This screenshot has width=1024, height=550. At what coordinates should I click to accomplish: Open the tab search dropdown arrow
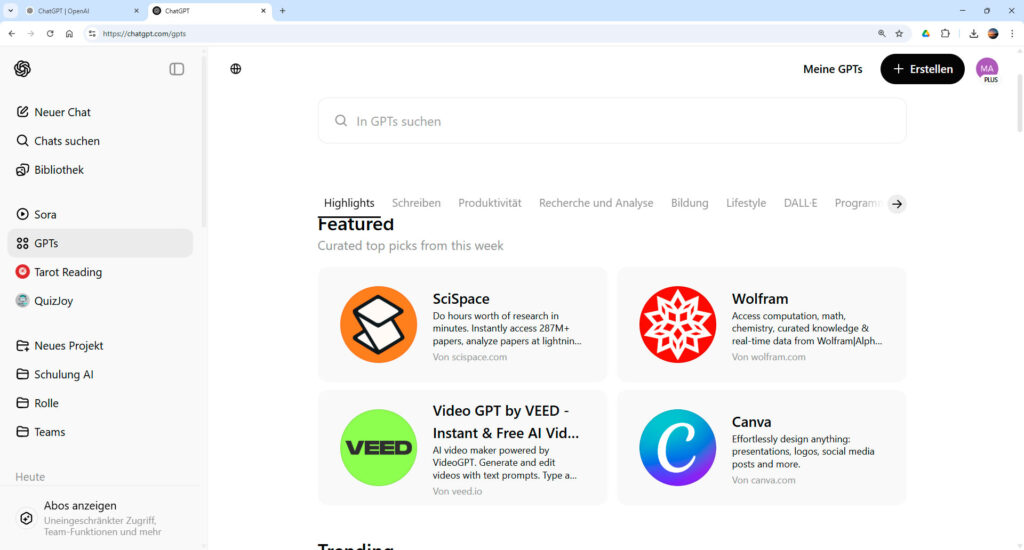pyautogui.click(x=10, y=11)
